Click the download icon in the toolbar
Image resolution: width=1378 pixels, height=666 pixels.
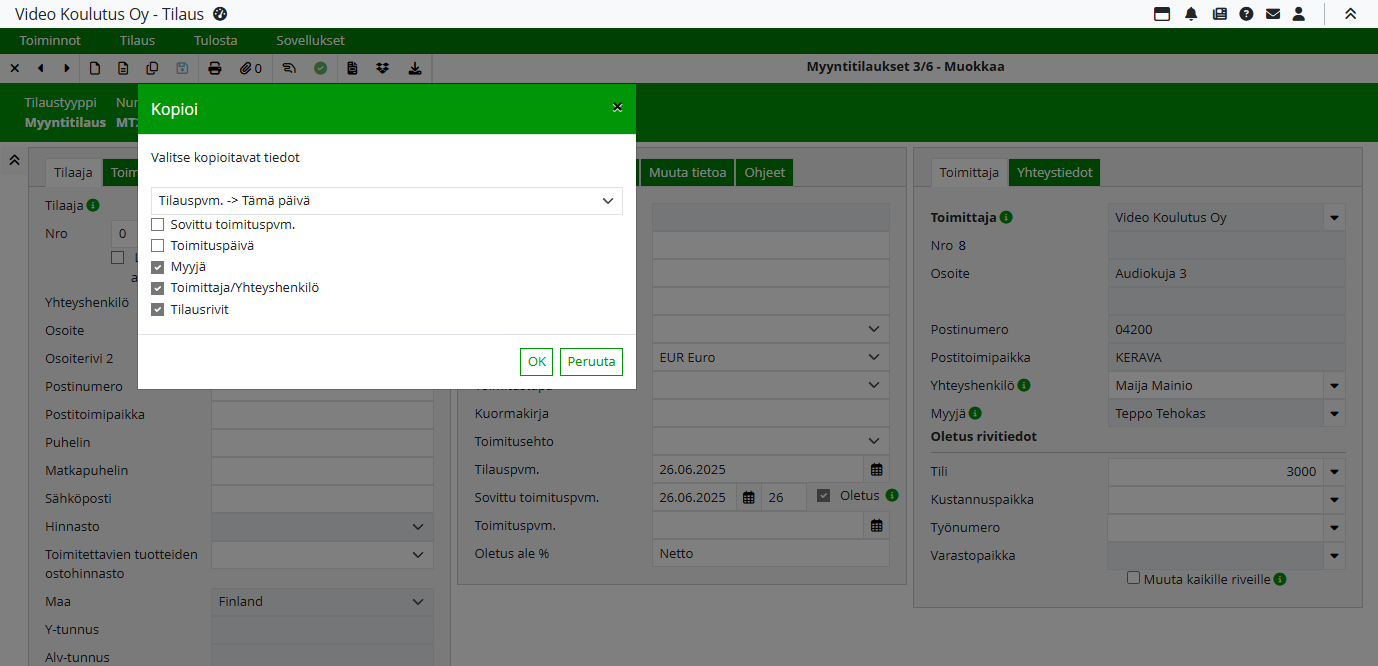415,68
